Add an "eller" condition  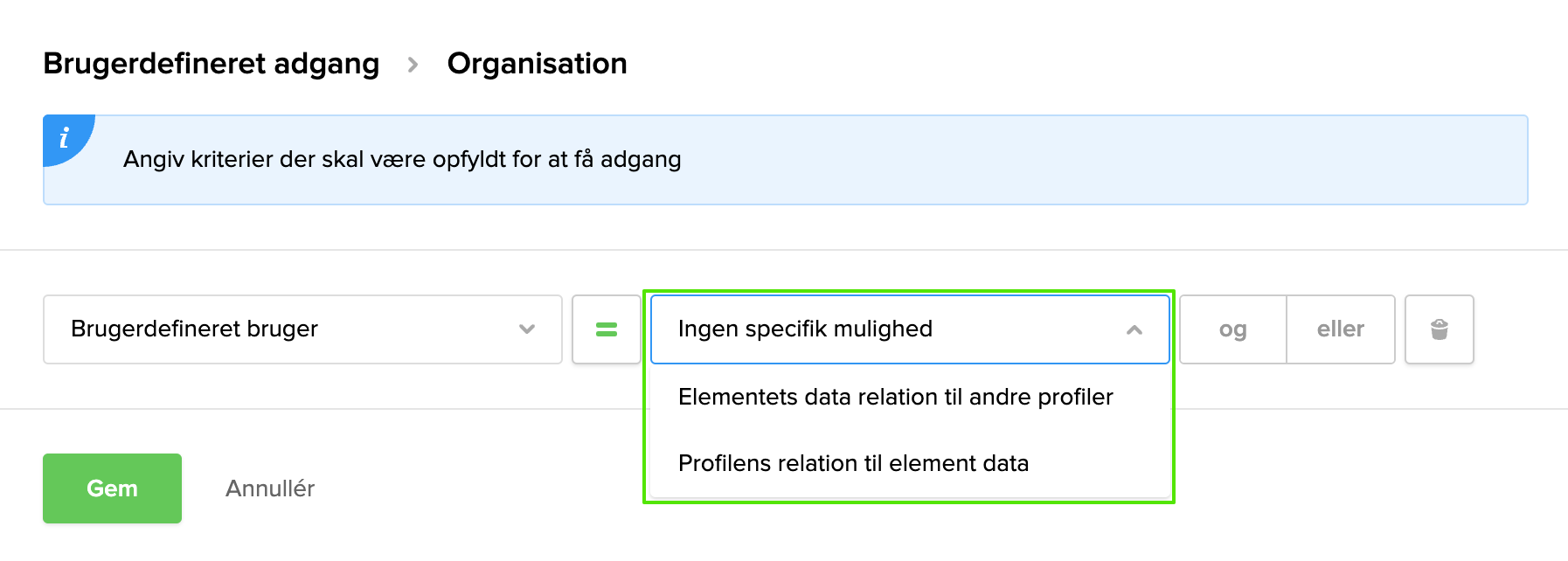(x=1340, y=329)
